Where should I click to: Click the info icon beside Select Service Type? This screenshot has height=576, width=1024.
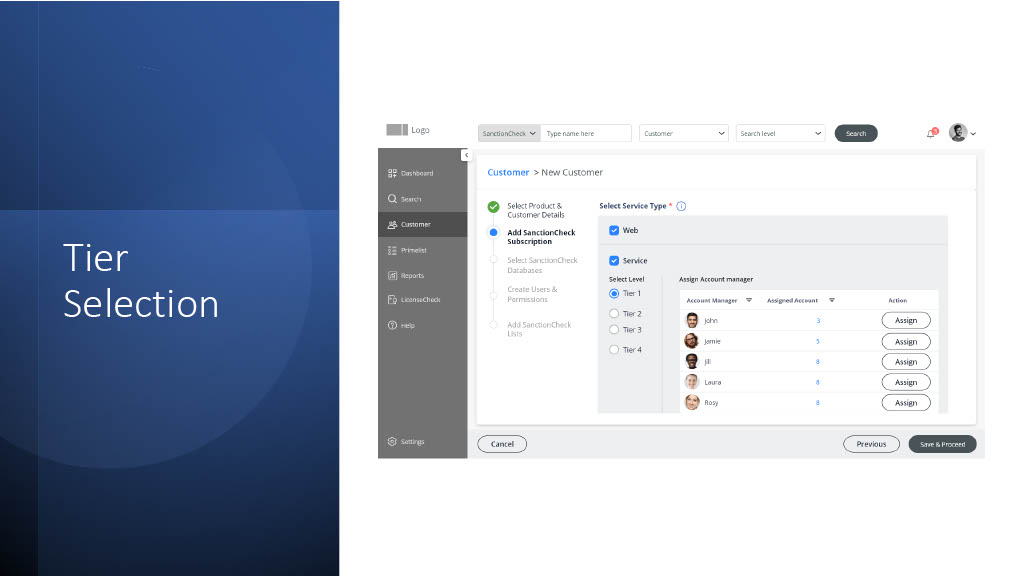(681, 206)
